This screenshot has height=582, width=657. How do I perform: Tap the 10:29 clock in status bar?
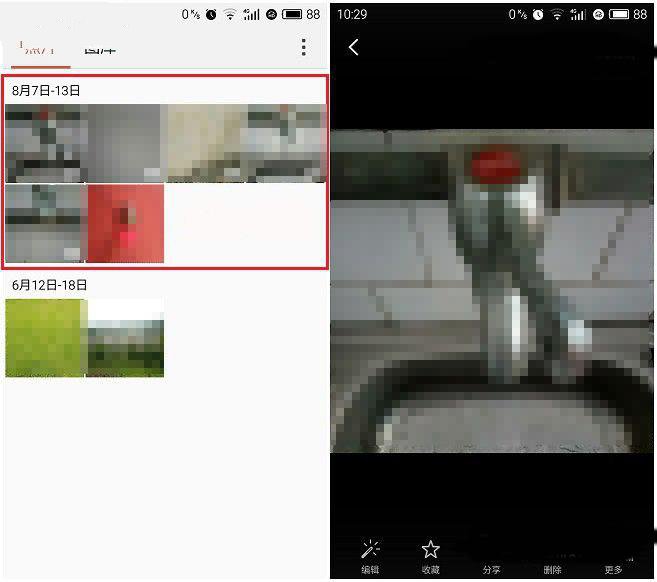(x=352, y=14)
